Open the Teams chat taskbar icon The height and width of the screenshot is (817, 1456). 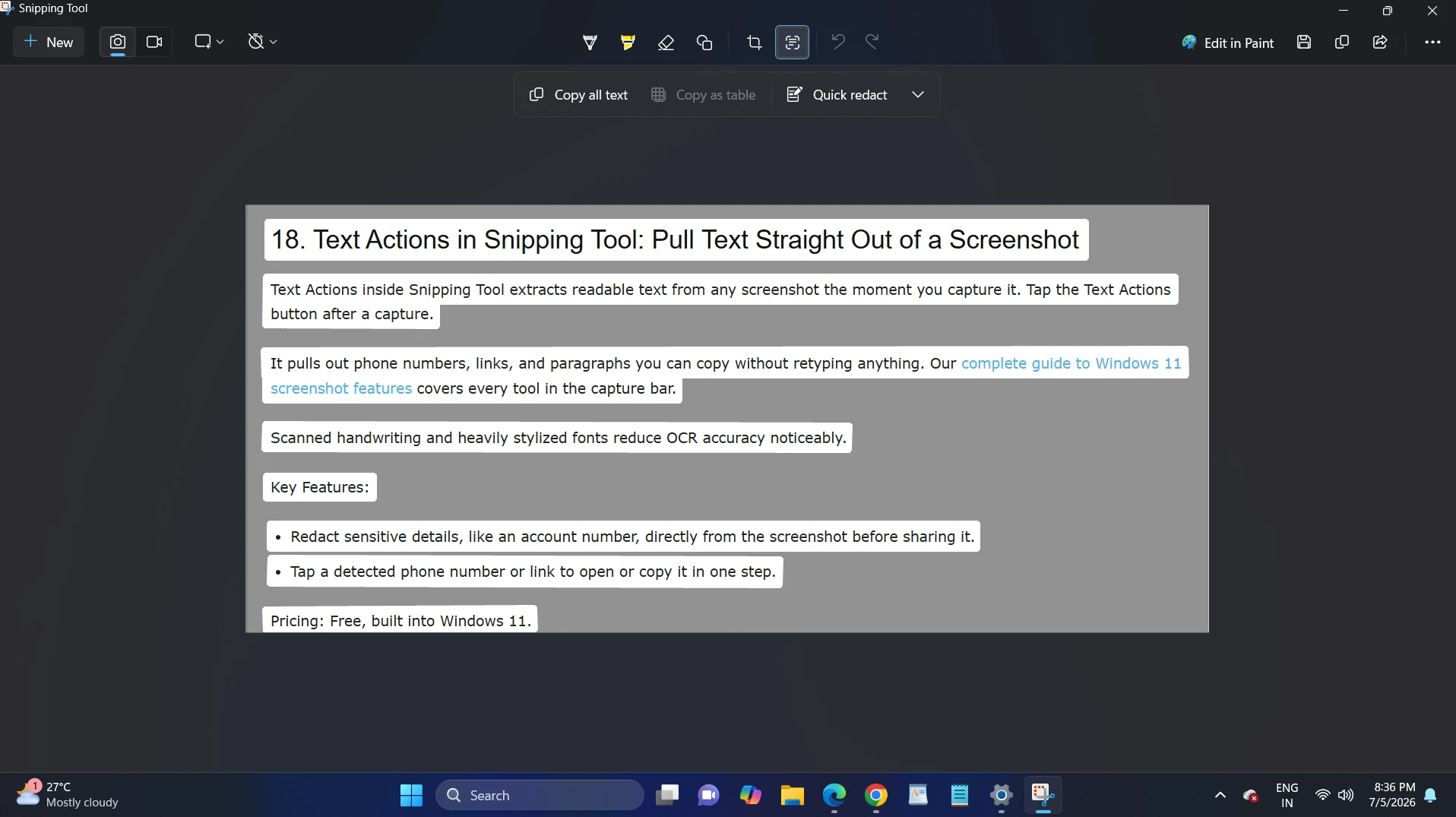[x=708, y=795]
